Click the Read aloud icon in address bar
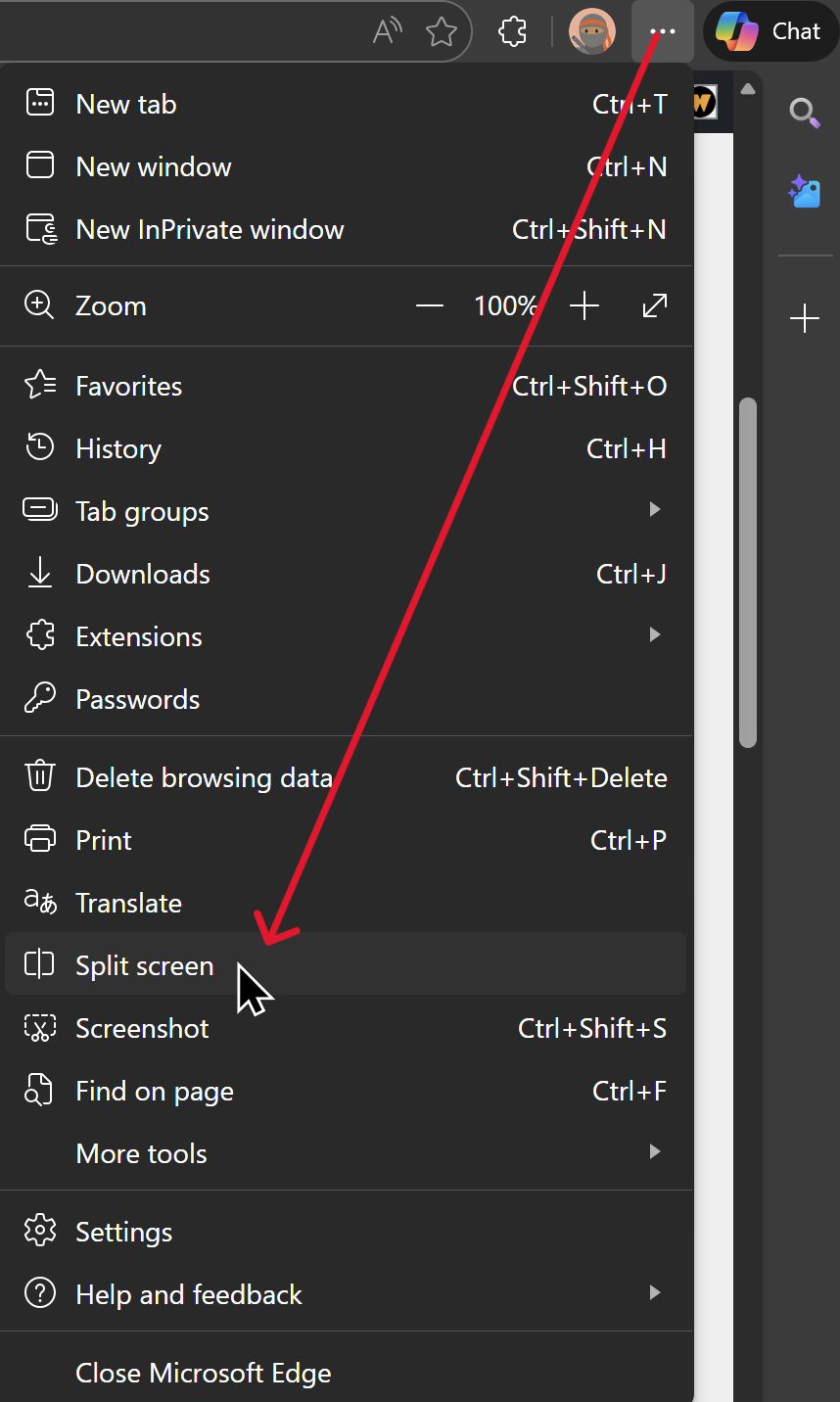The width and height of the screenshot is (840, 1402). tap(388, 31)
